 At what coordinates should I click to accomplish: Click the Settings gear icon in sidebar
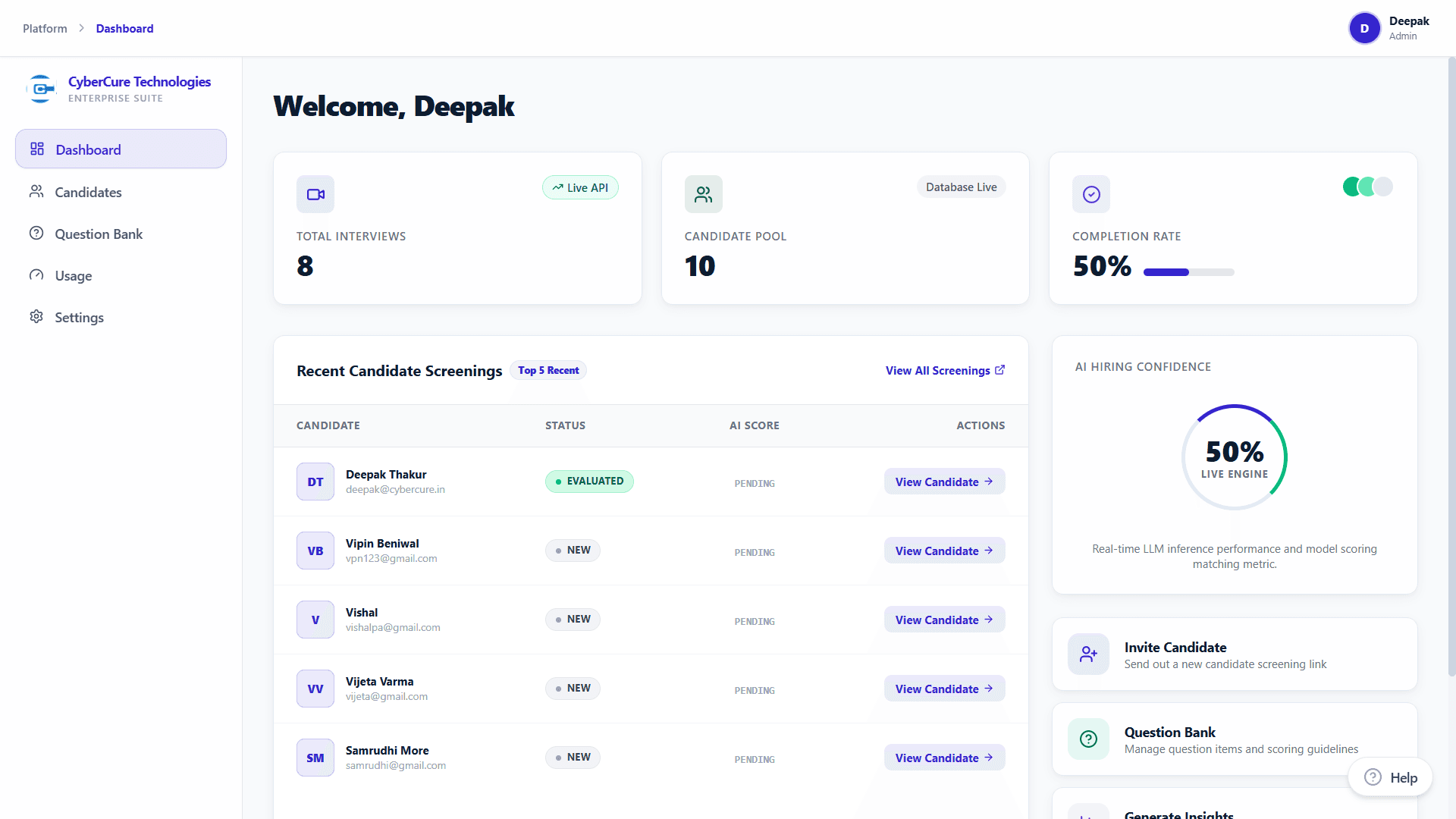tap(36, 316)
